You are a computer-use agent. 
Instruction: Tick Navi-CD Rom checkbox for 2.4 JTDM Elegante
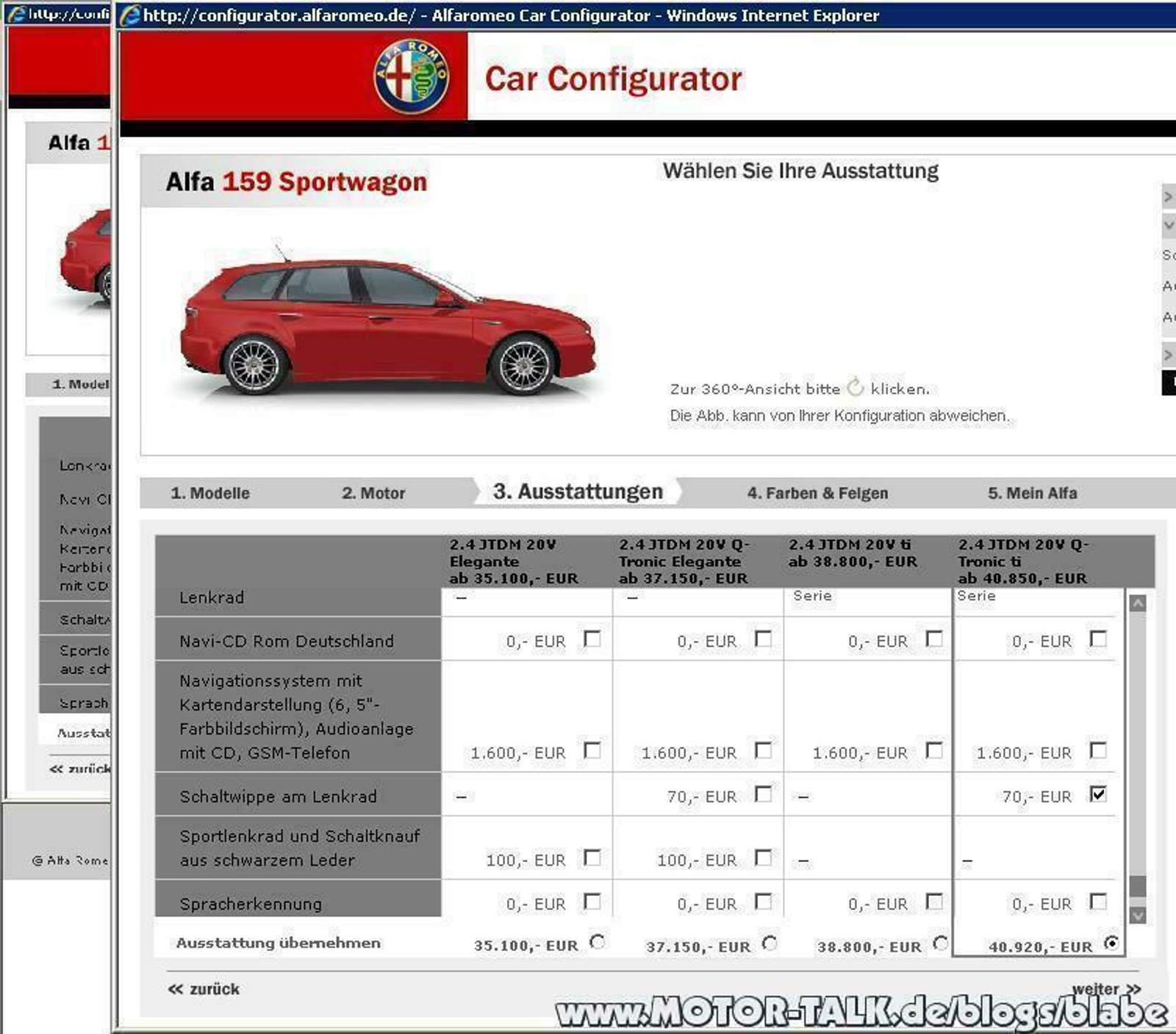tap(592, 639)
